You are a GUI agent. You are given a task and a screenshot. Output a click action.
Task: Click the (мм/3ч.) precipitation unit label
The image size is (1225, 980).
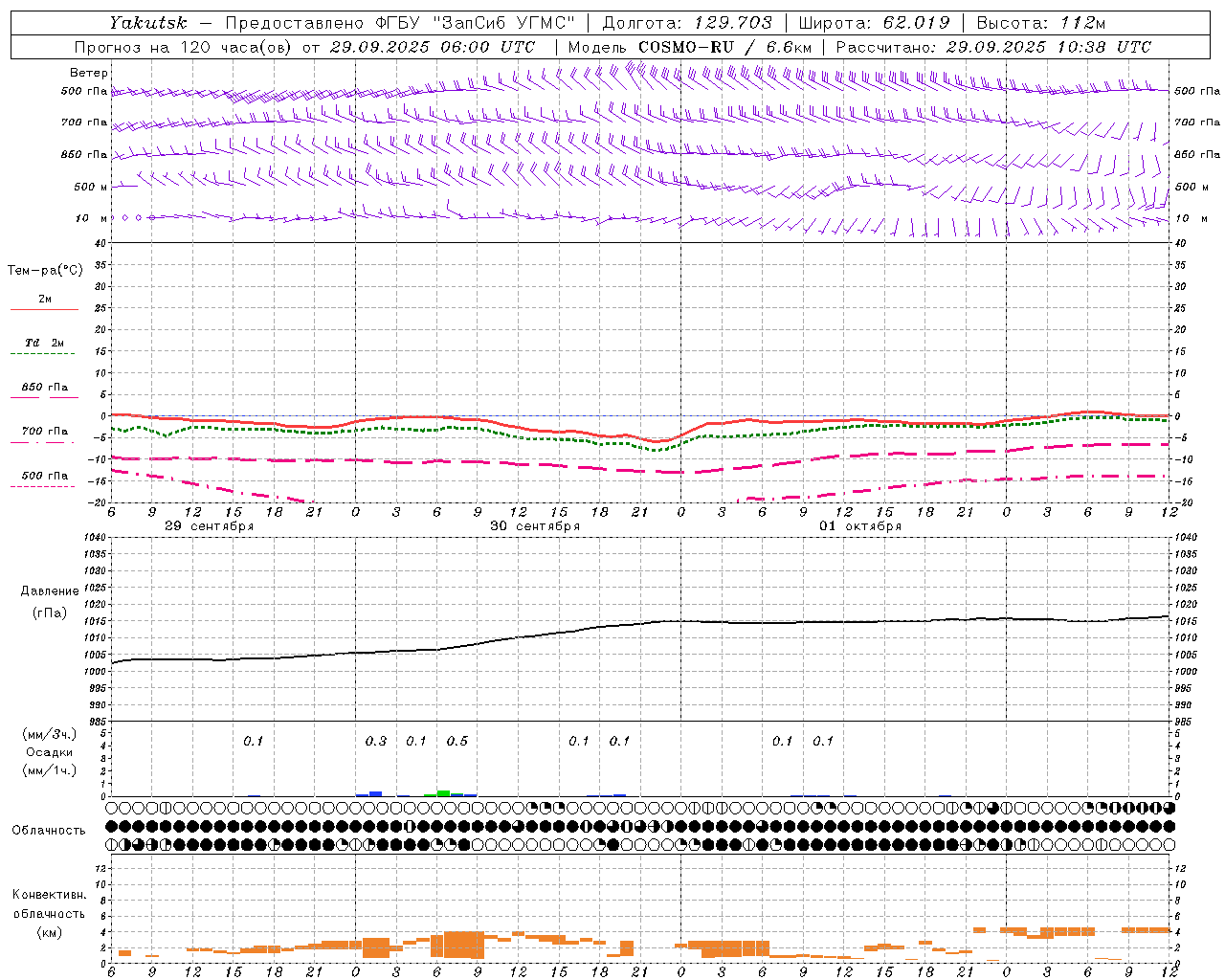coord(50,734)
